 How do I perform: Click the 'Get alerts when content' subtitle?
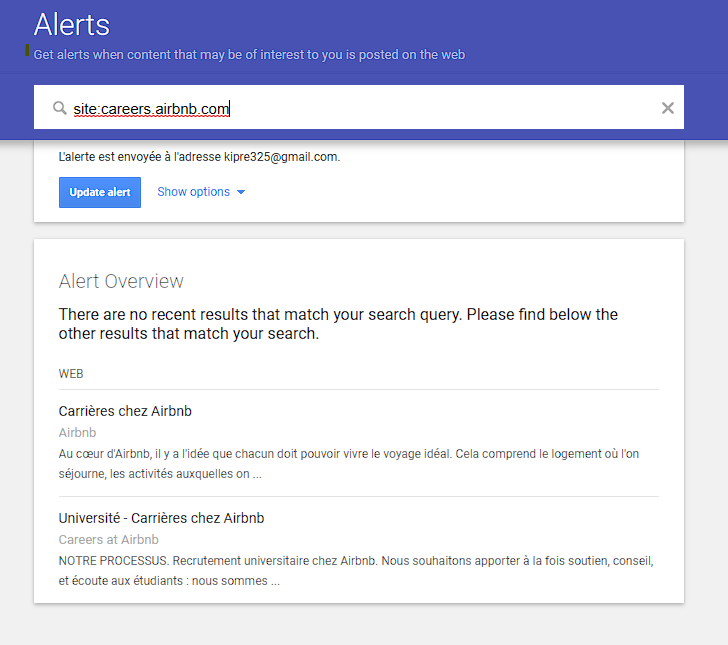(x=249, y=55)
